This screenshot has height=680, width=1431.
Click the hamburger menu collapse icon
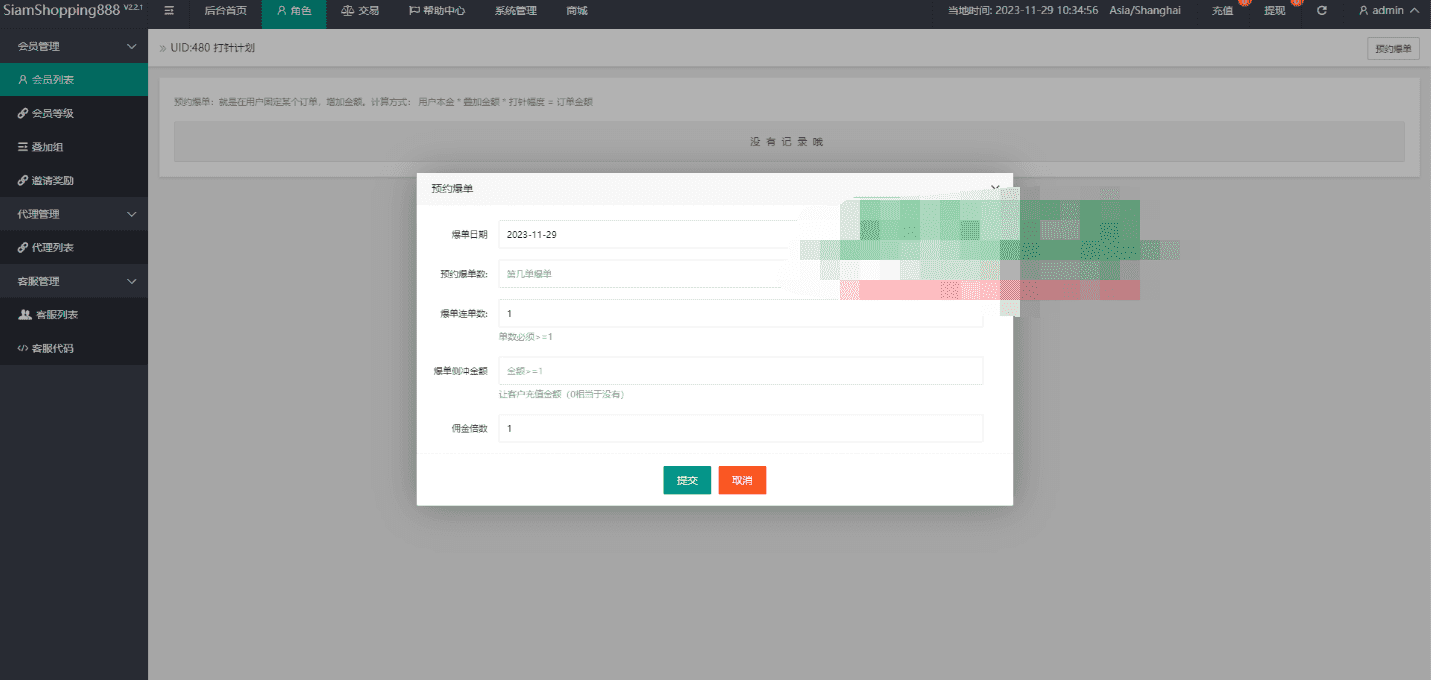coord(169,11)
